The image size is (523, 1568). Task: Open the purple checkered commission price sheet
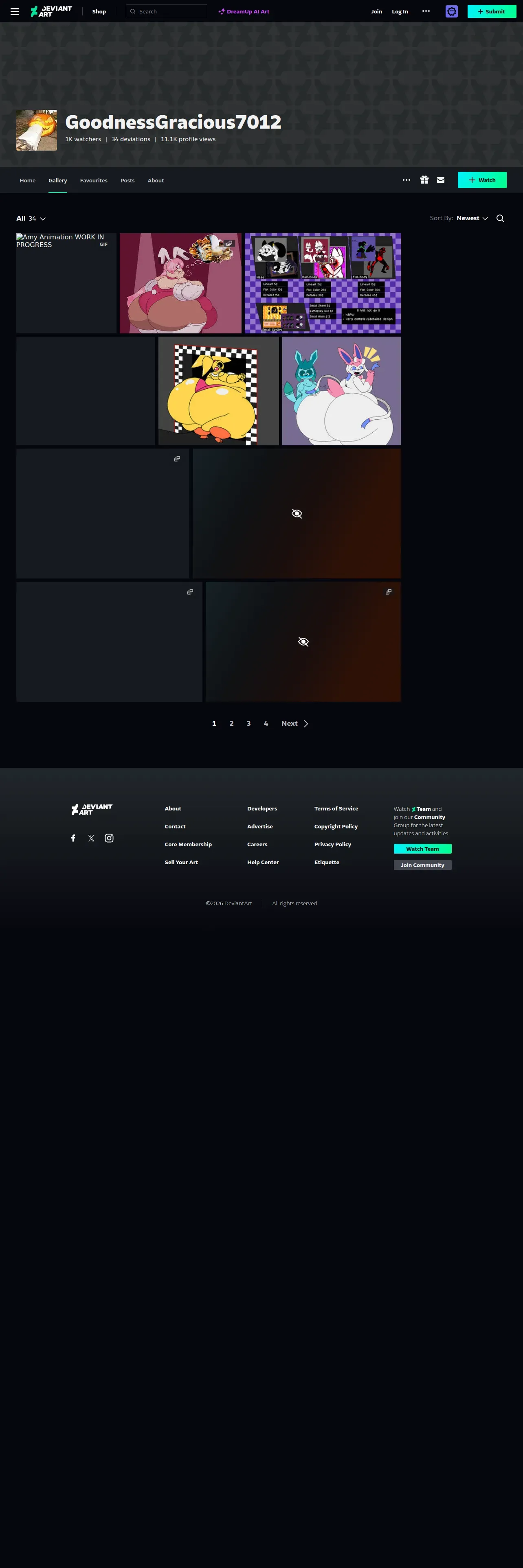point(323,283)
